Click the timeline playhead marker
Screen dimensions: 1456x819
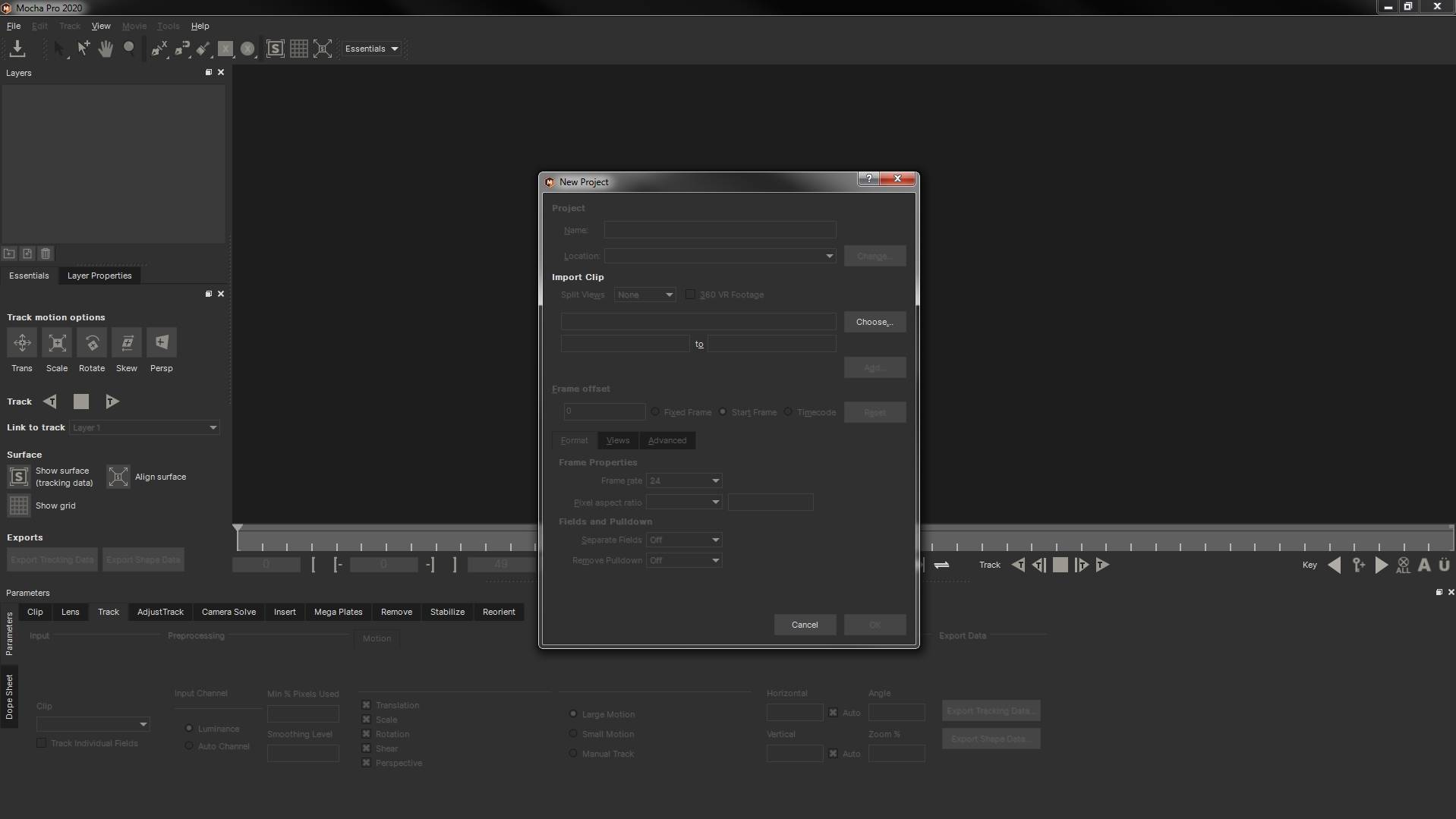click(238, 528)
